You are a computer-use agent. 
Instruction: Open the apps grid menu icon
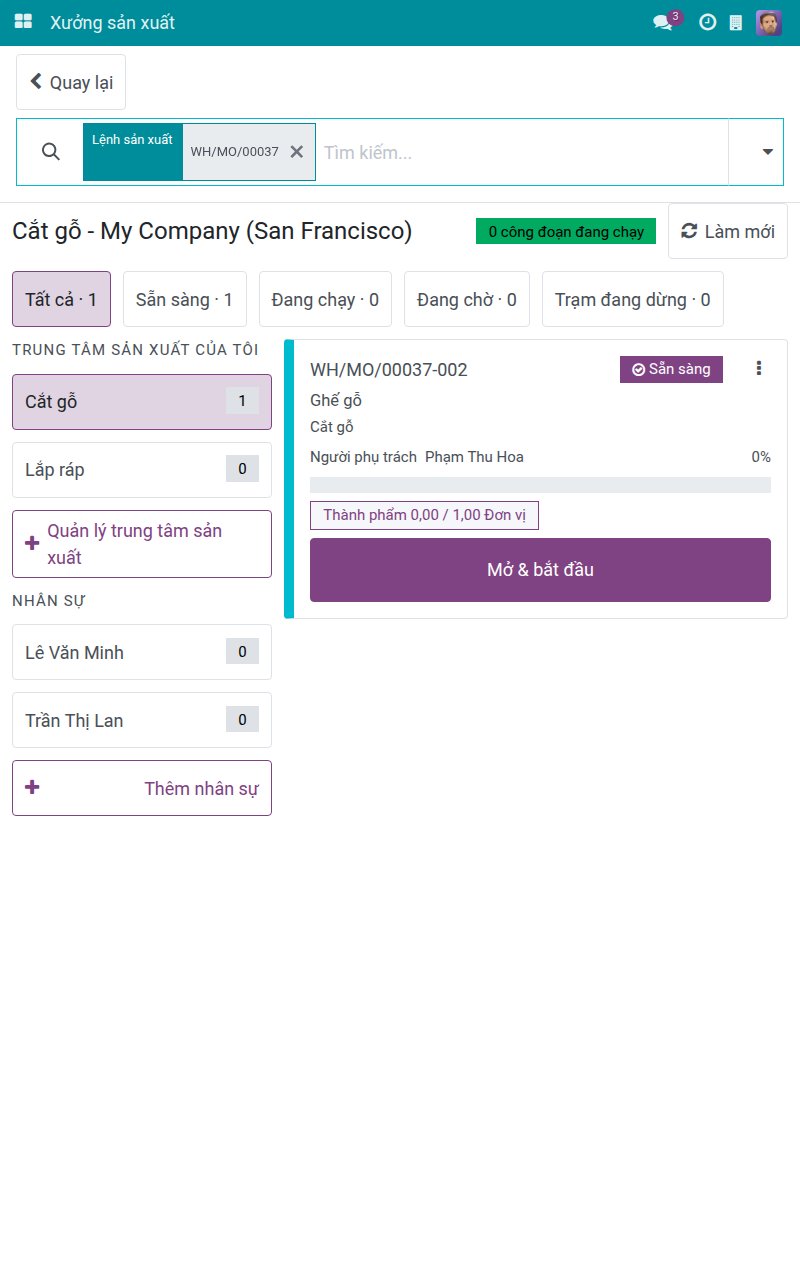click(x=23, y=22)
